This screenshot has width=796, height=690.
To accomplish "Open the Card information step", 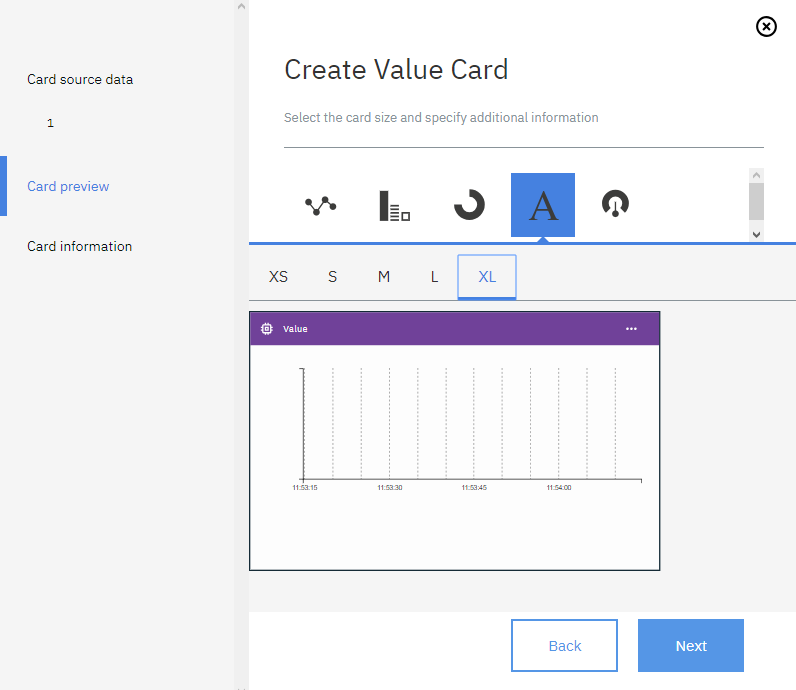I will point(79,246).
